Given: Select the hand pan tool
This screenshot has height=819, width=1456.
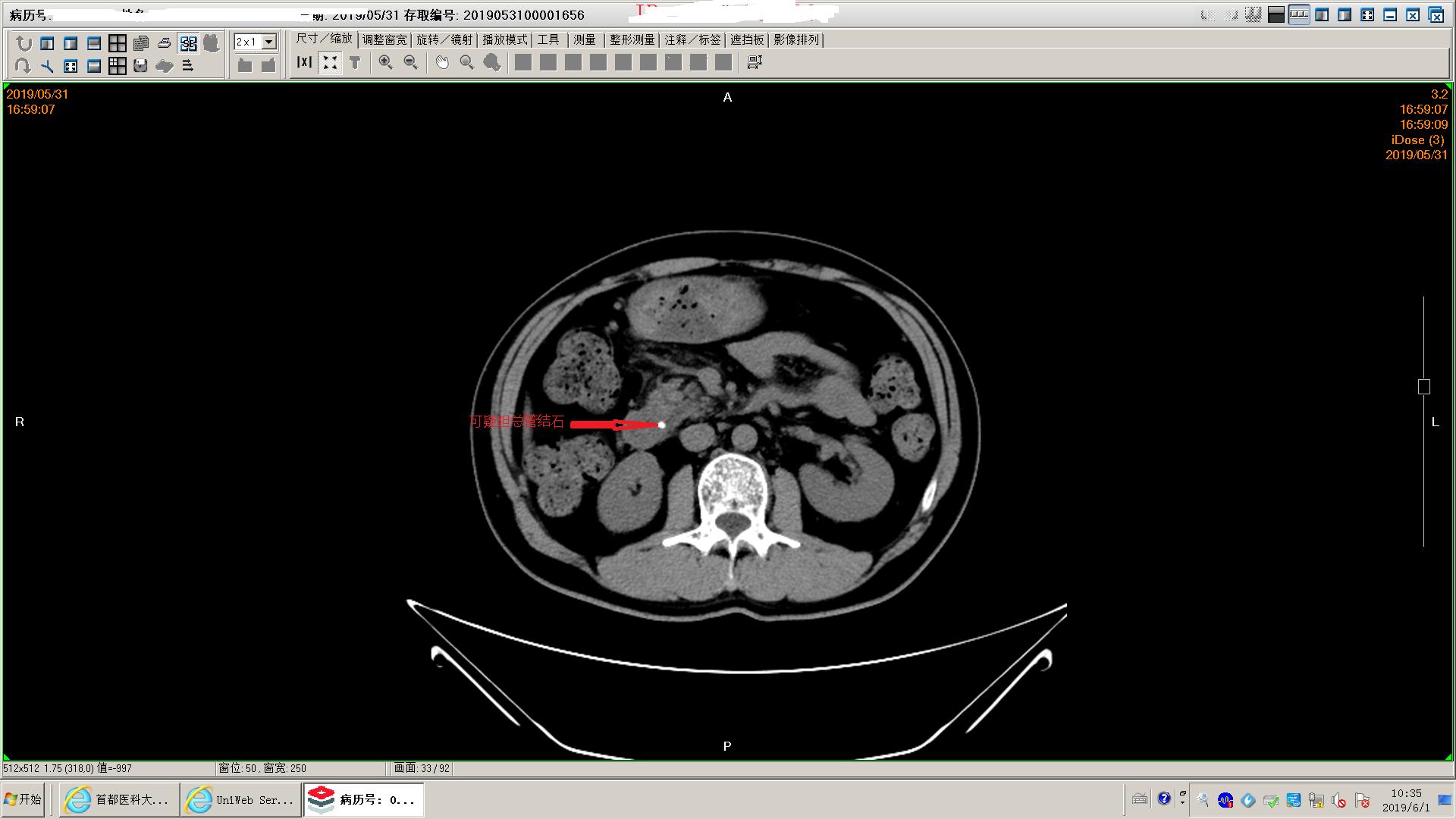Looking at the screenshot, I should point(441,63).
